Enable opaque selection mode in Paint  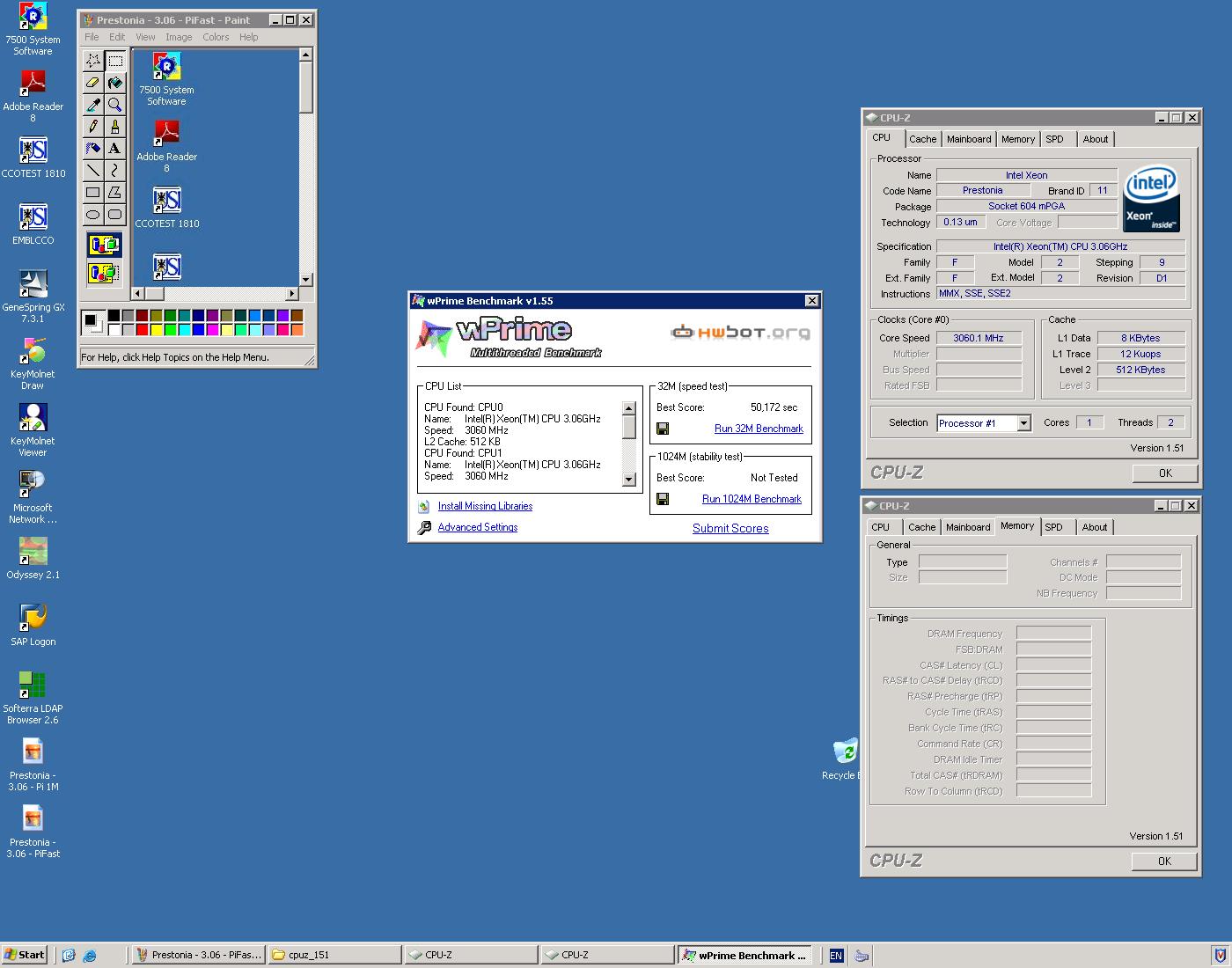(x=104, y=245)
